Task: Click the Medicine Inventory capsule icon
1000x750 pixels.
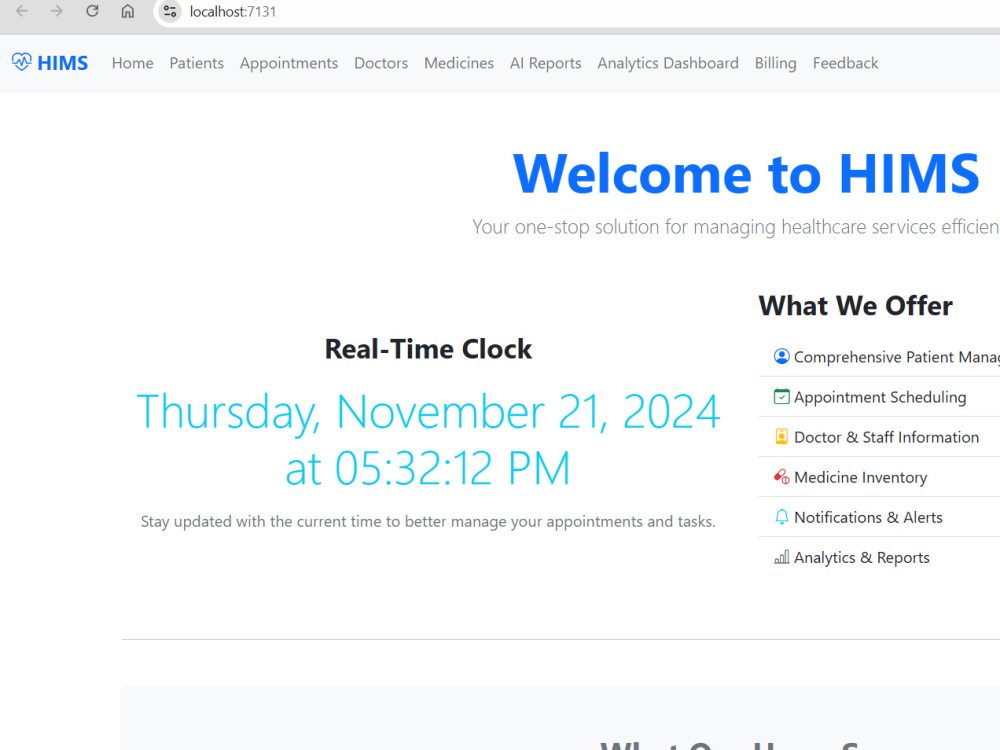Action: [781, 477]
